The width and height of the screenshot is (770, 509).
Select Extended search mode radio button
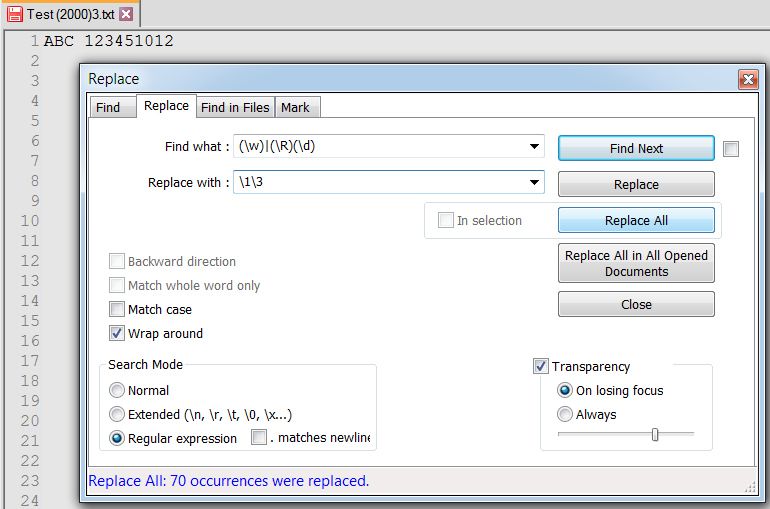tap(117, 415)
